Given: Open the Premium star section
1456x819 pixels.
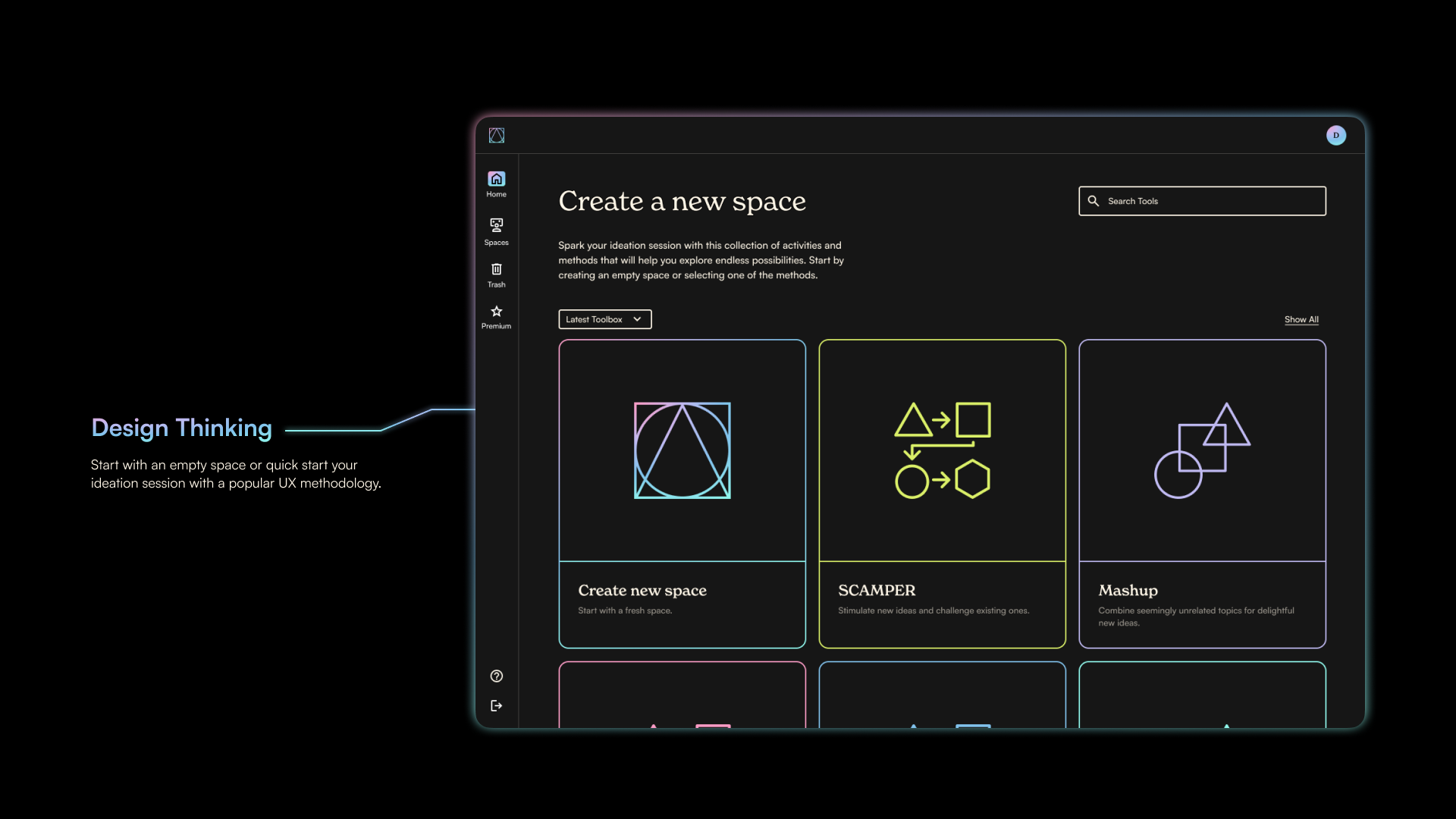Looking at the screenshot, I should coord(497,316).
